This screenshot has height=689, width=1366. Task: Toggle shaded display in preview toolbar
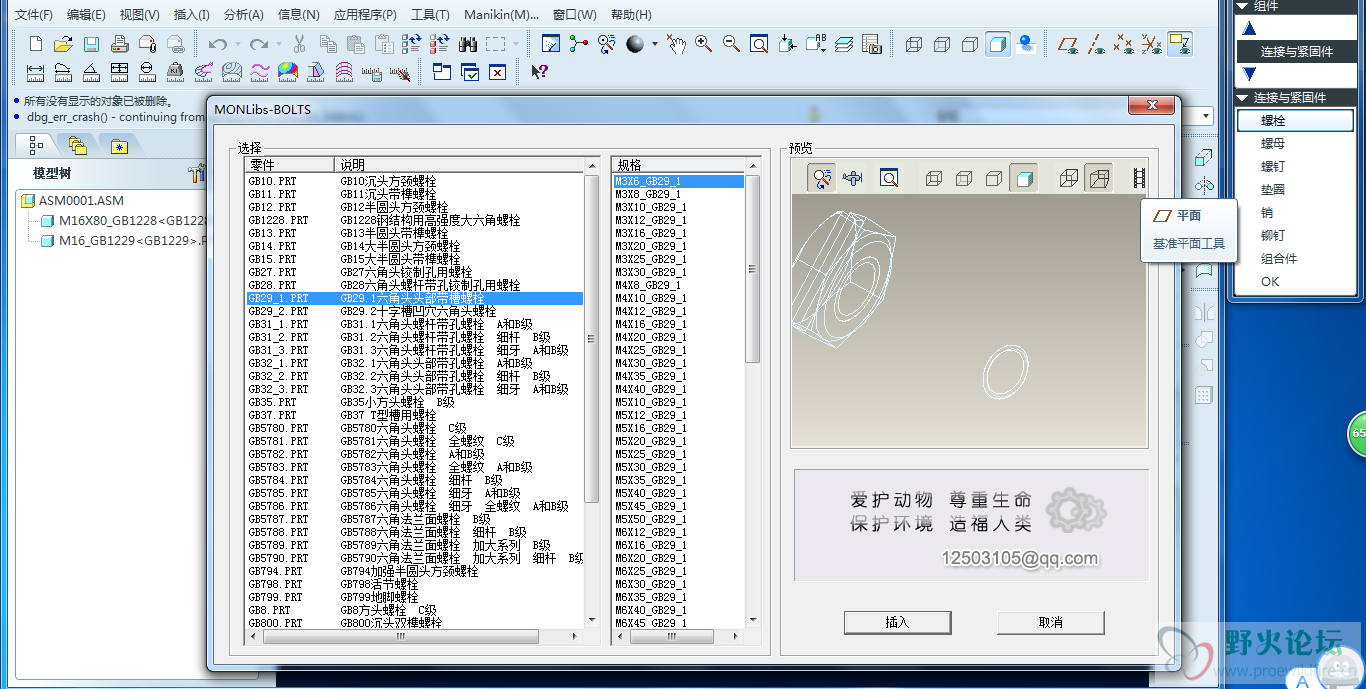pos(1023,178)
